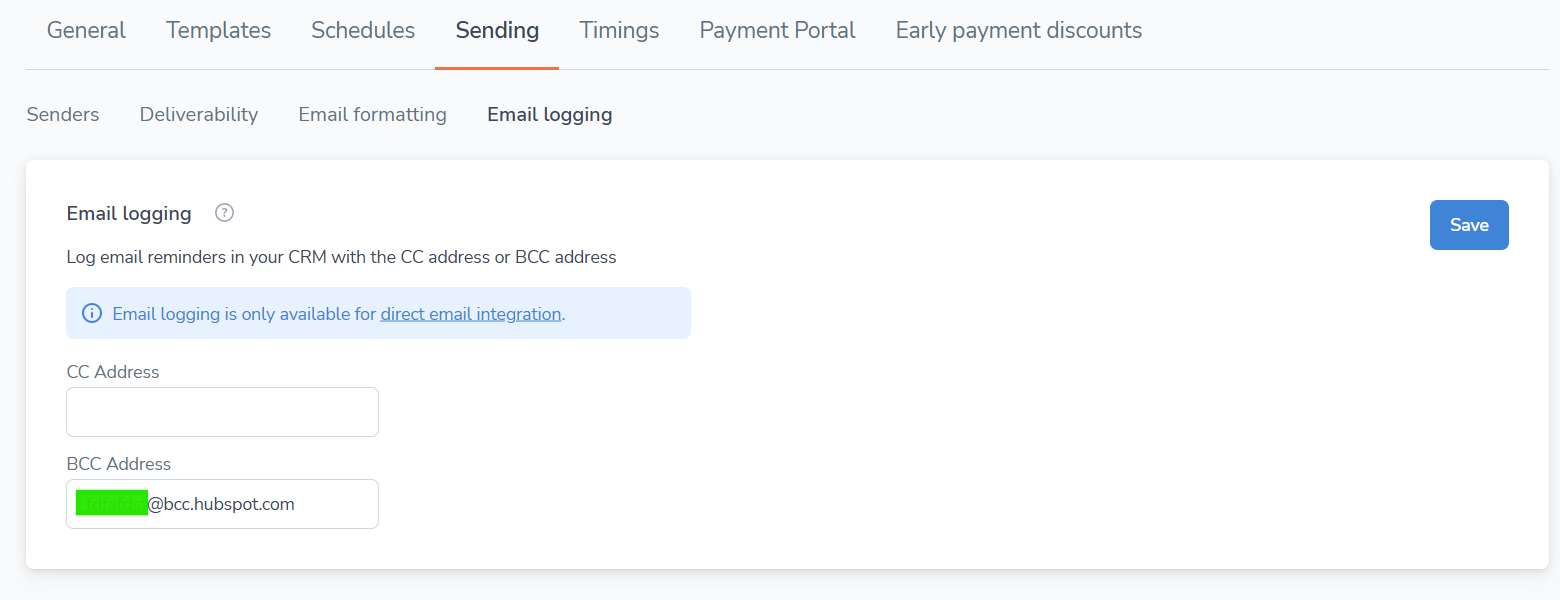Viewport: 1560px width, 600px height.
Task: Open the Templates tab
Action: coord(218,31)
